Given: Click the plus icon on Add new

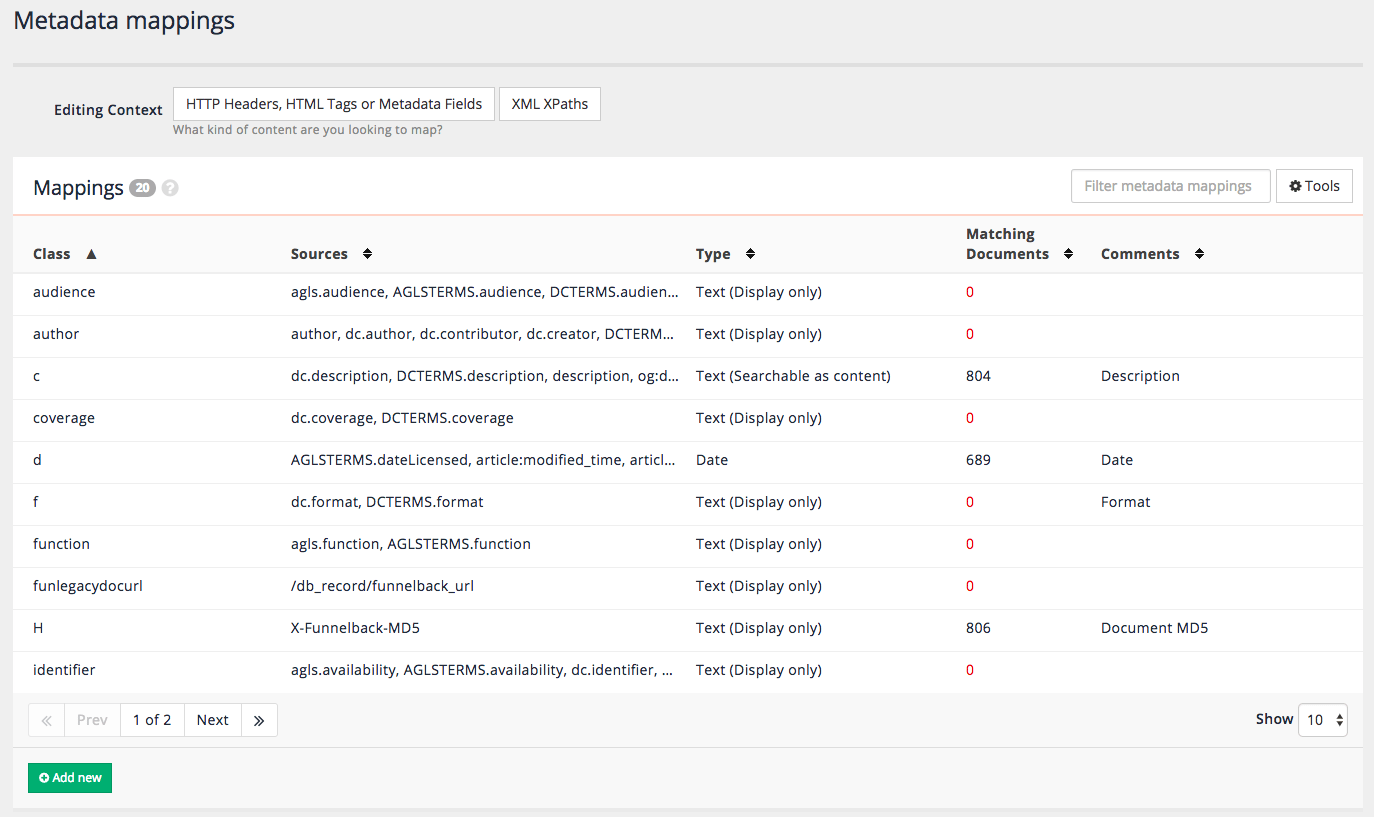Looking at the screenshot, I should (x=43, y=777).
